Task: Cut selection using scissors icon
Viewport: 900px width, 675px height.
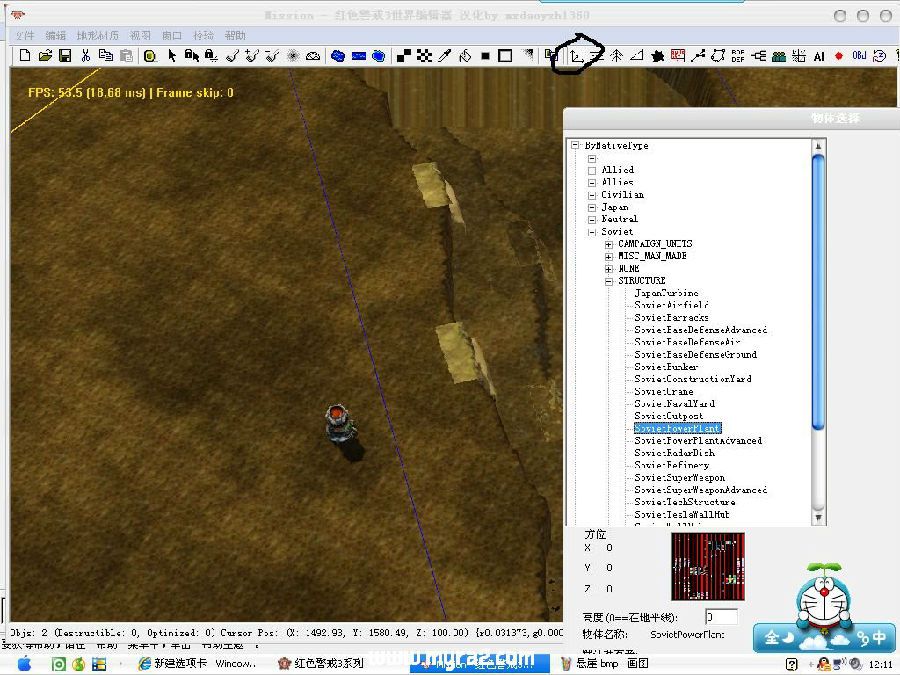Action: tap(86, 56)
